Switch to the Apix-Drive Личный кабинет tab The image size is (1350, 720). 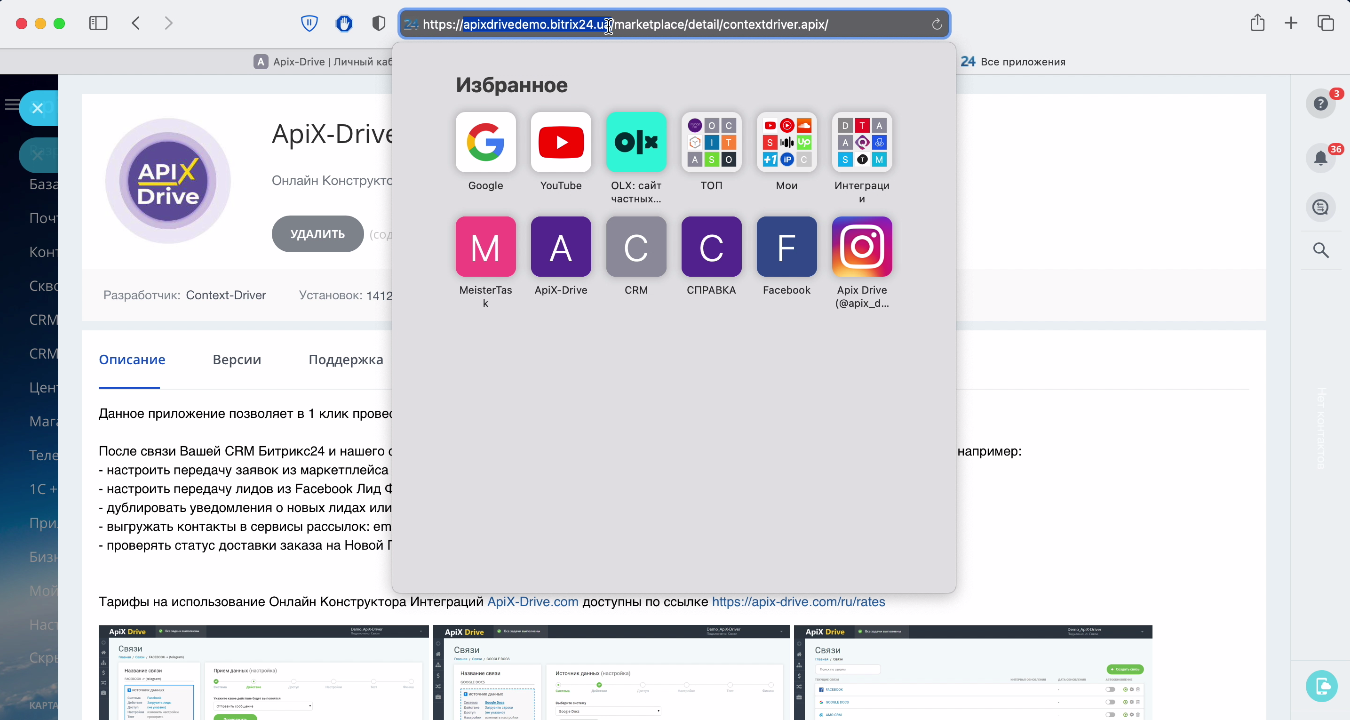click(324, 61)
